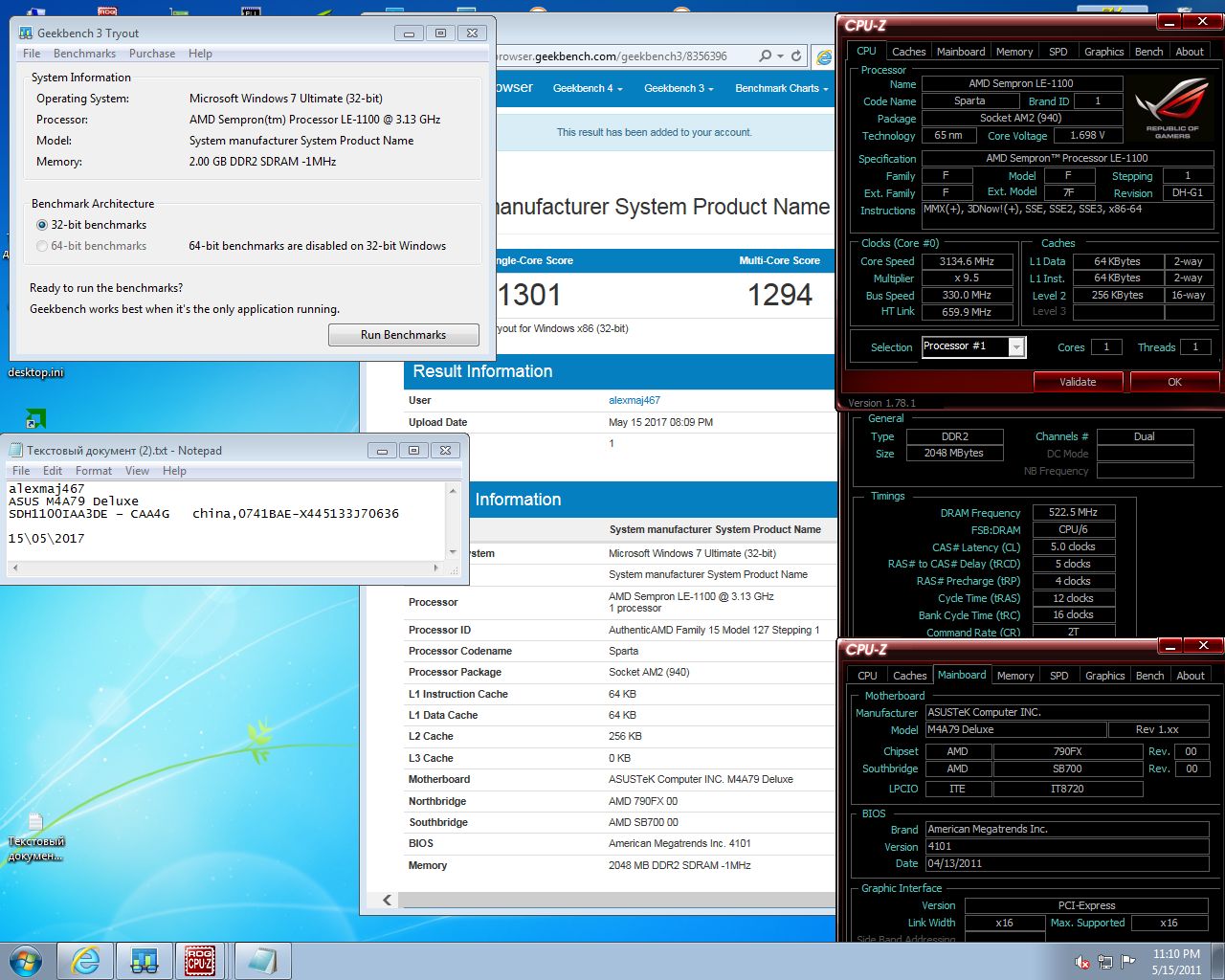
Task: Switch to SPD tab in top CPU-Z
Action: pyautogui.click(x=1058, y=52)
